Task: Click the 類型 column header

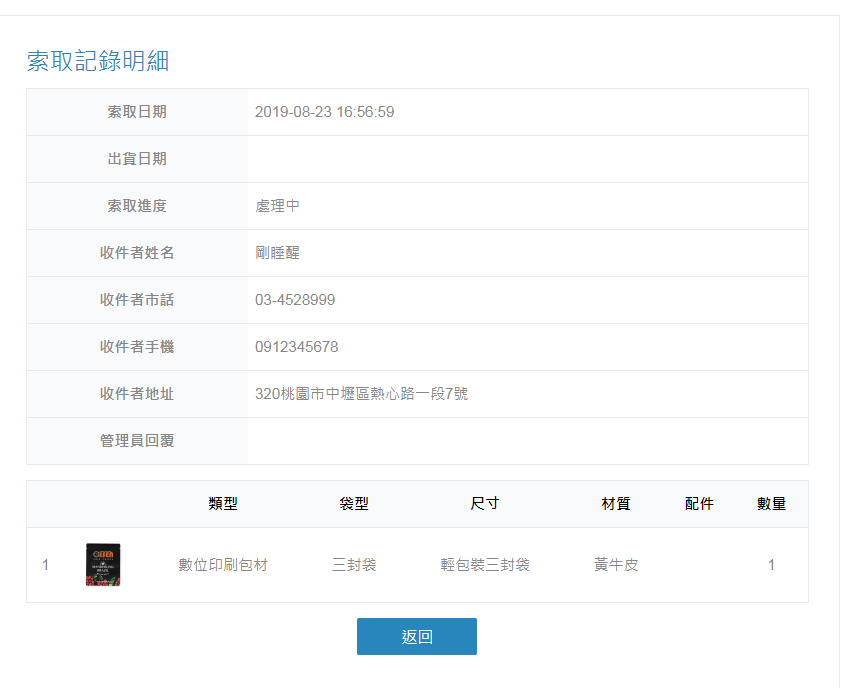Action: pos(223,504)
